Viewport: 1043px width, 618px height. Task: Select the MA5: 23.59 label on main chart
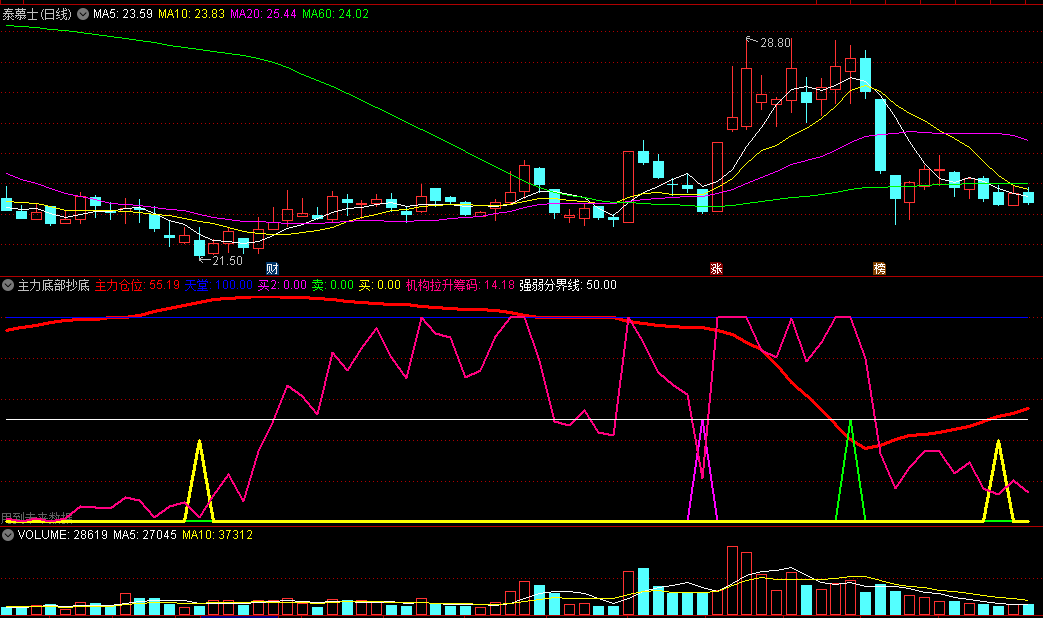(123, 14)
